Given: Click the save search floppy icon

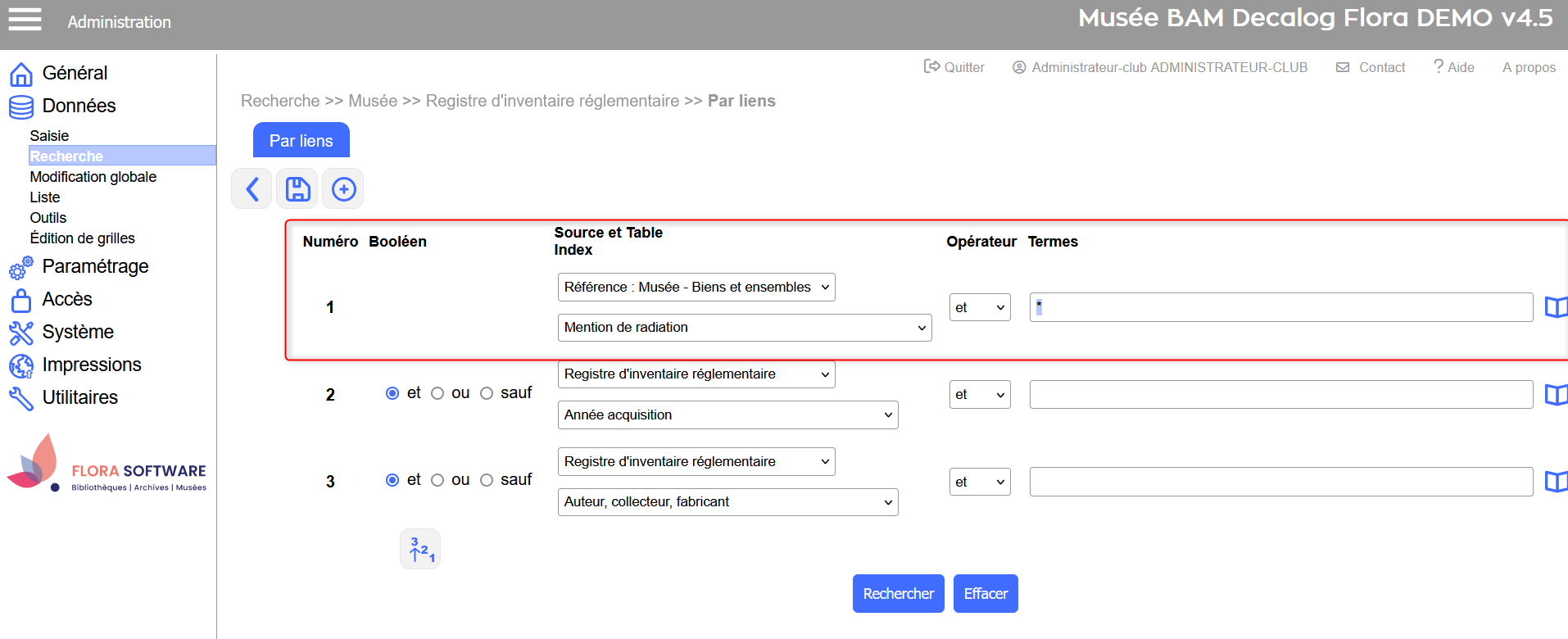Looking at the screenshot, I should pyautogui.click(x=297, y=189).
